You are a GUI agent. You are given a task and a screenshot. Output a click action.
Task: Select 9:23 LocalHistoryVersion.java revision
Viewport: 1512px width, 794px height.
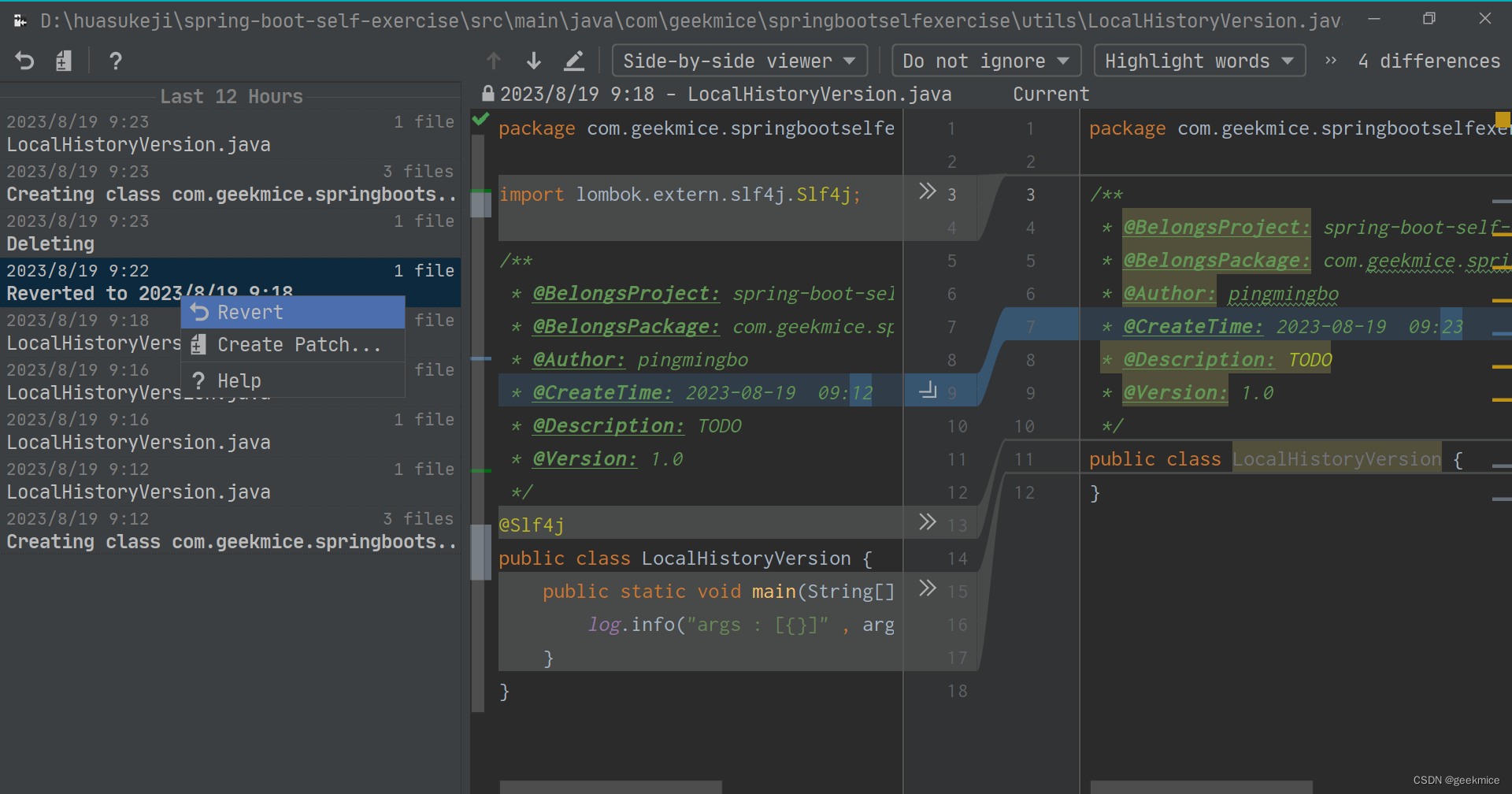coord(230,134)
